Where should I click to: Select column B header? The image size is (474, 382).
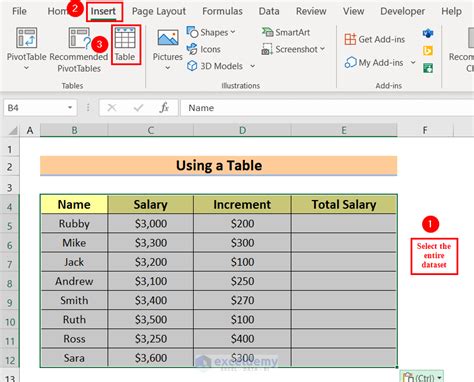coord(74,130)
